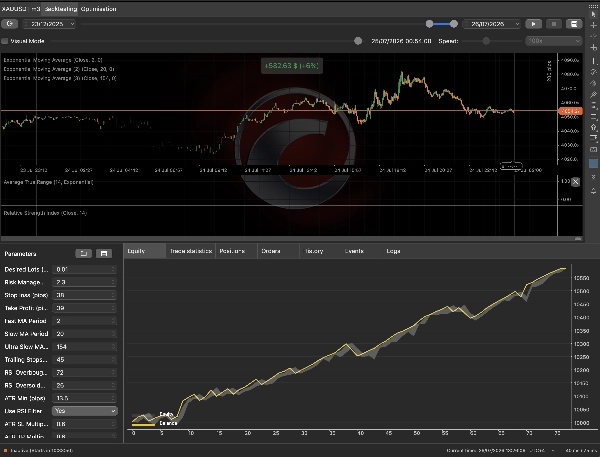Click the RSI Oversold value field
The width and height of the screenshot is (600, 457).
(x=84, y=385)
